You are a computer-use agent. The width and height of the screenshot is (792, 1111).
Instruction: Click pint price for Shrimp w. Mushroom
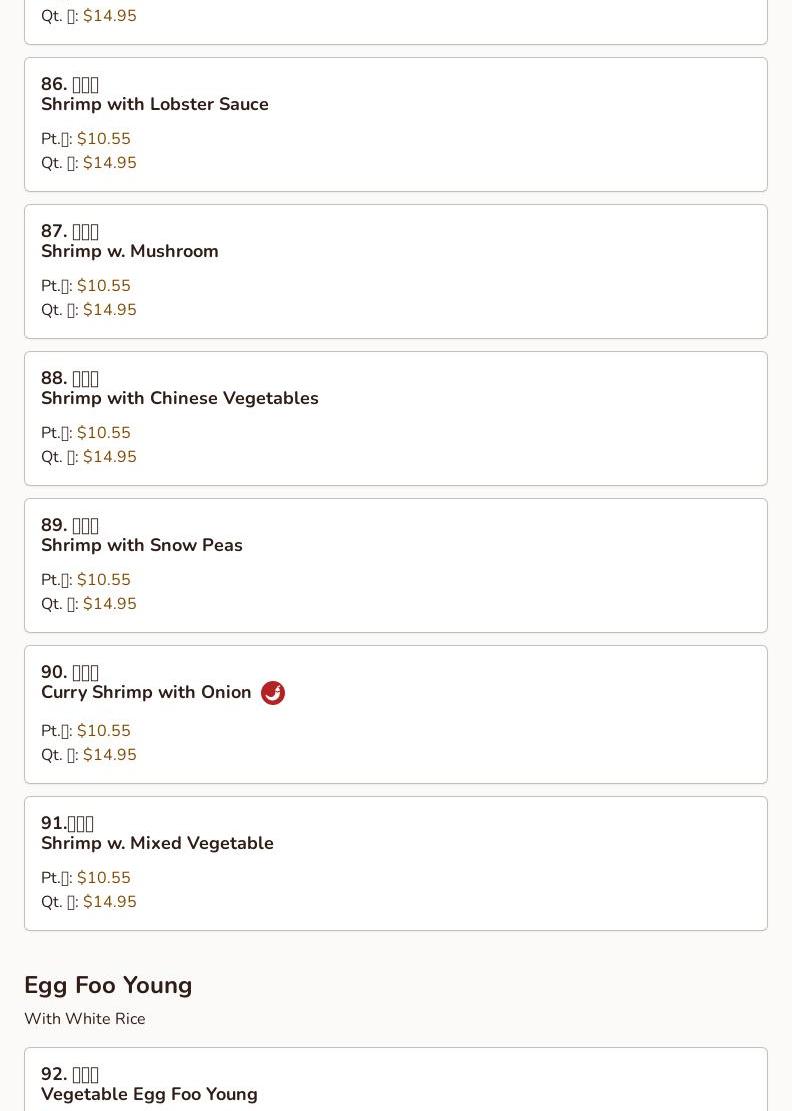103,286
